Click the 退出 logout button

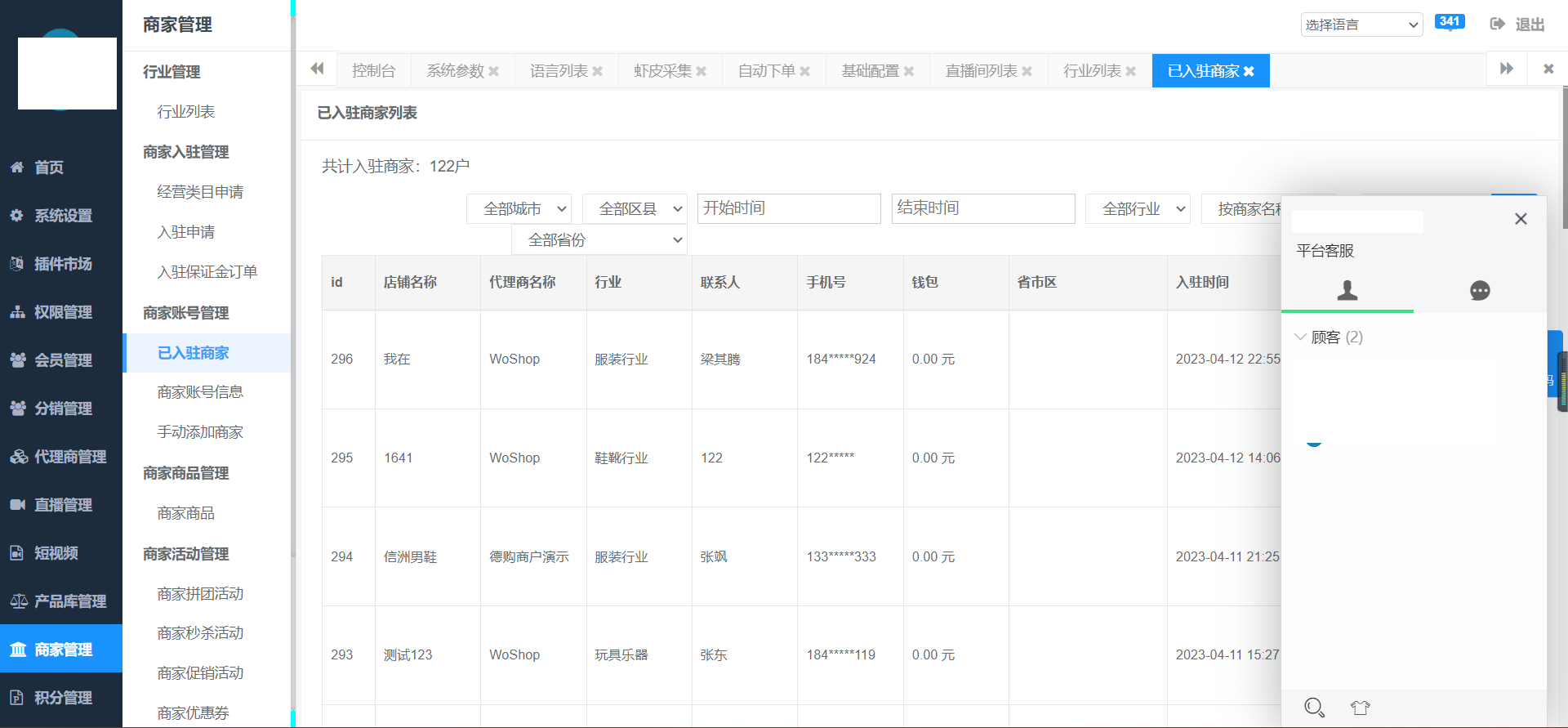tap(1517, 25)
